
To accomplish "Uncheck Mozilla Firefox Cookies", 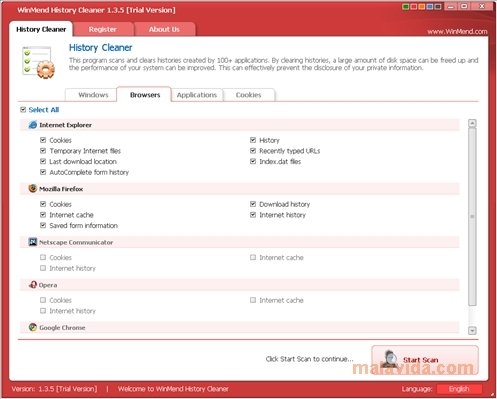I will point(43,204).
